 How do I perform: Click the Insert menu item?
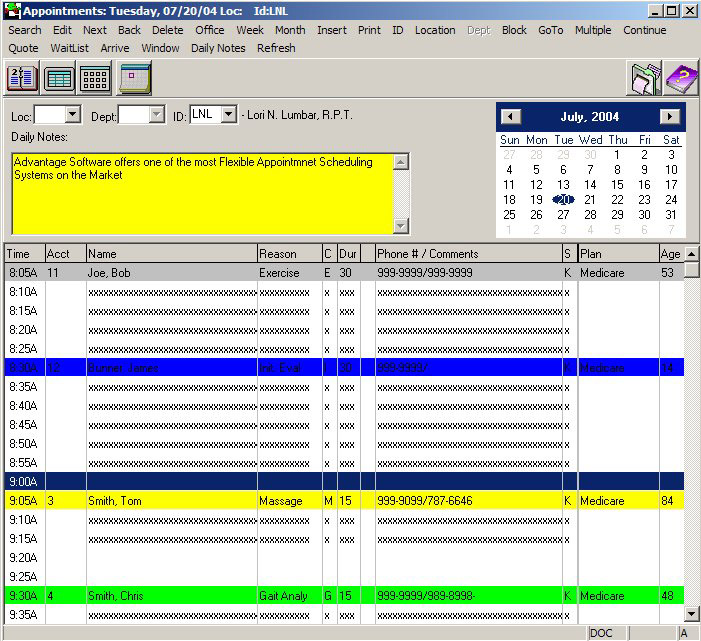pos(332,30)
